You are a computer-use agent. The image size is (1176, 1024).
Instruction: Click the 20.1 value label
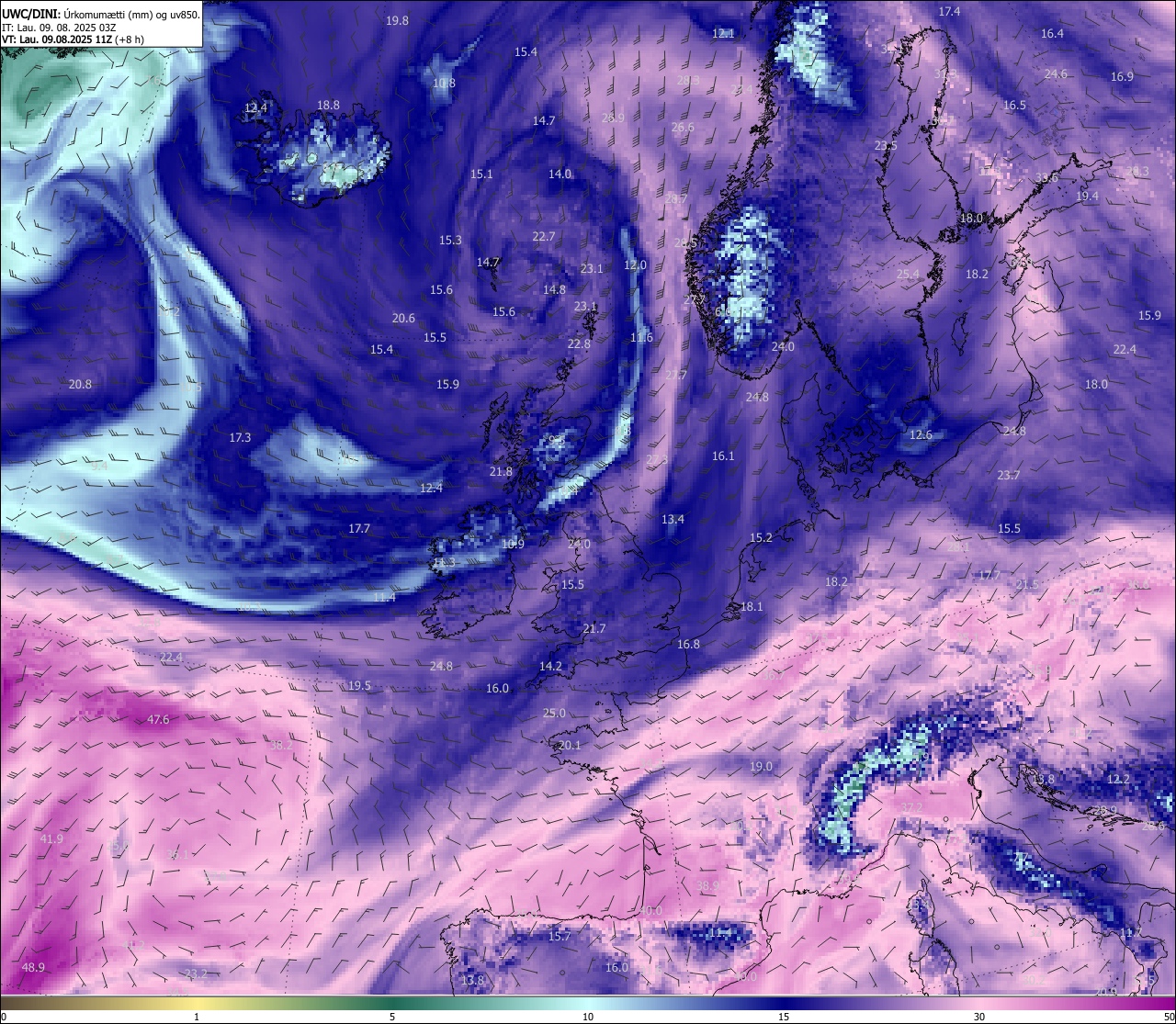pyautogui.click(x=570, y=745)
